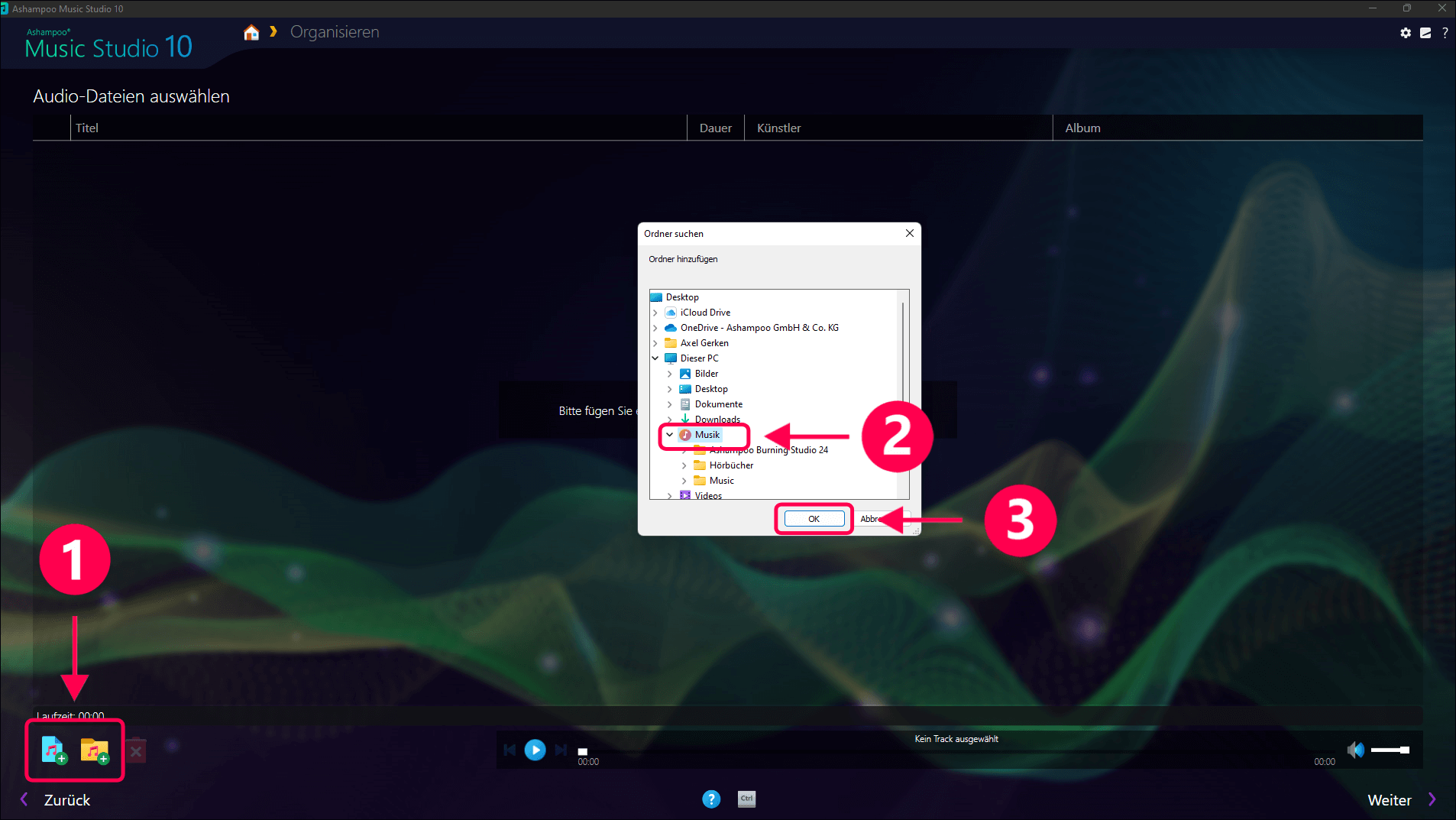Select Desktop root in folder tree
The height and width of the screenshot is (820, 1456).
(x=682, y=297)
